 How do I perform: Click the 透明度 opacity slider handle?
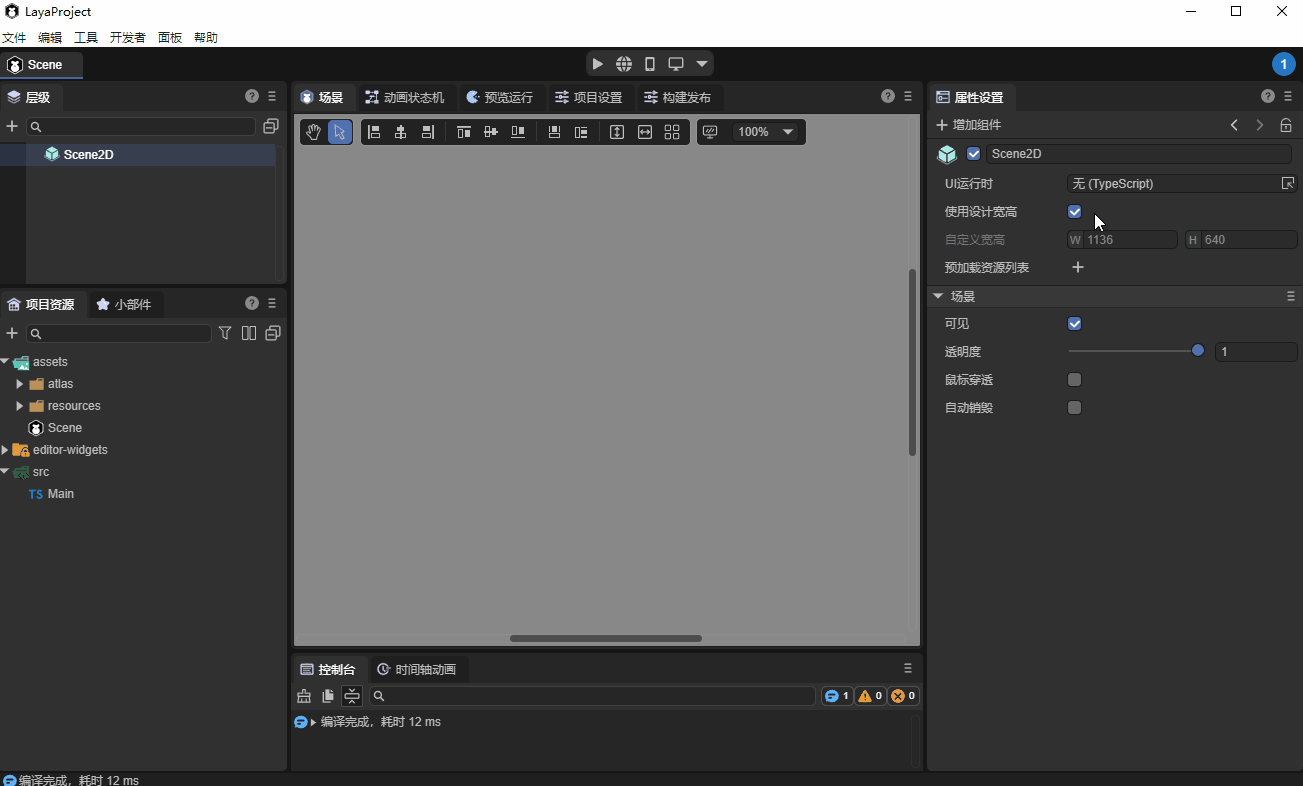[1198, 351]
